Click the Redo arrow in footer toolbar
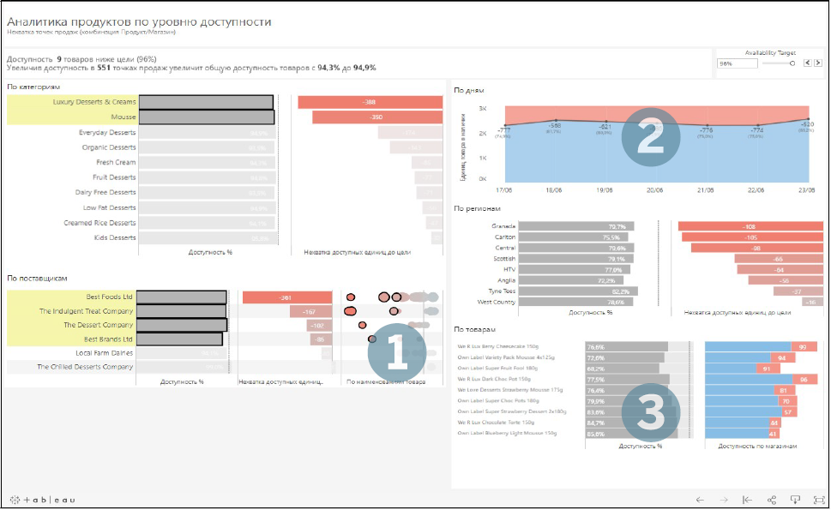Image resolution: width=831 pixels, height=510 pixels. point(724,499)
